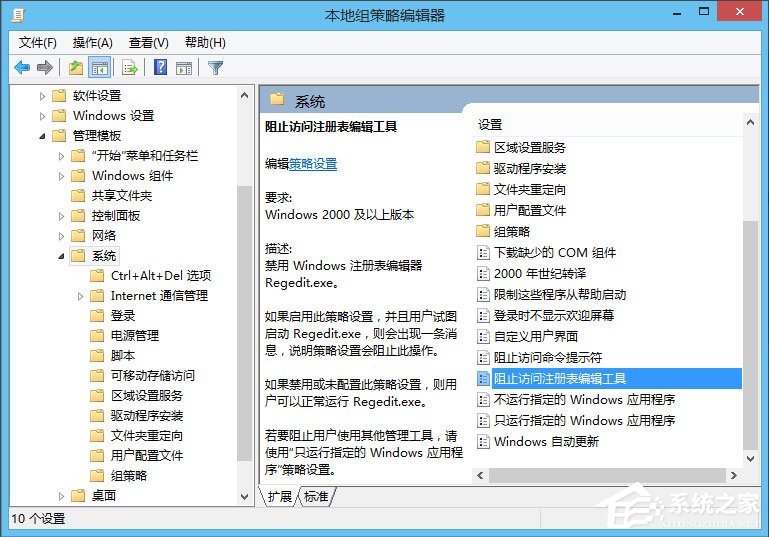This screenshot has width=769, height=537.
Task: Expand the Windows 组件 tree node
Action: [x=62, y=176]
